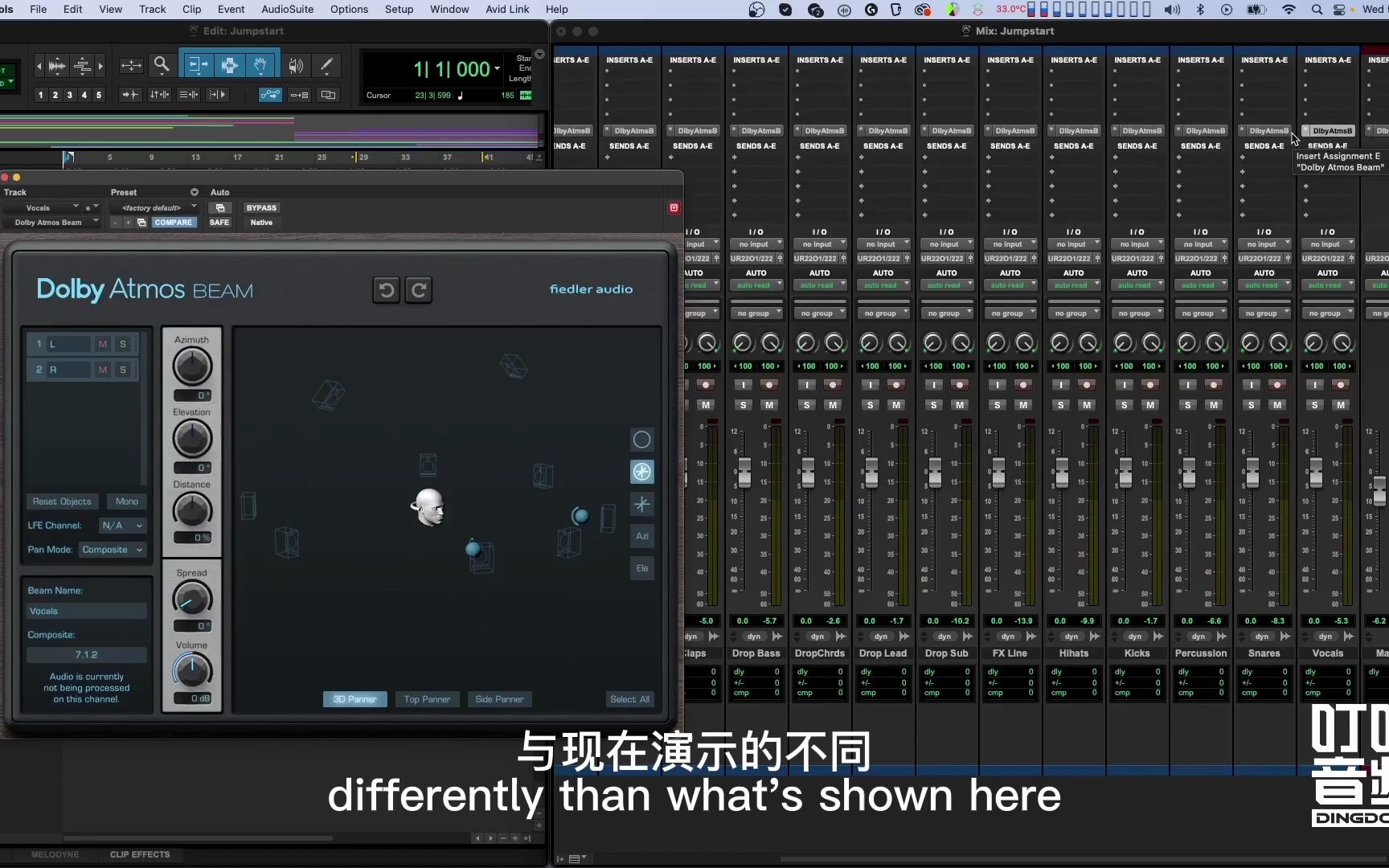
Task: Switch to 3D Panner view
Action: pyautogui.click(x=355, y=699)
